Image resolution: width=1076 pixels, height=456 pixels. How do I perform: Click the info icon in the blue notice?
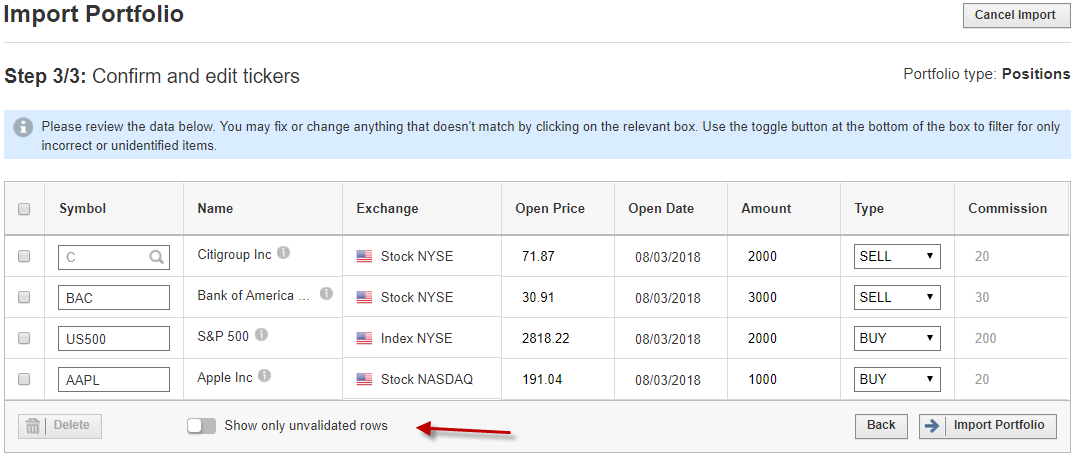[24, 128]
